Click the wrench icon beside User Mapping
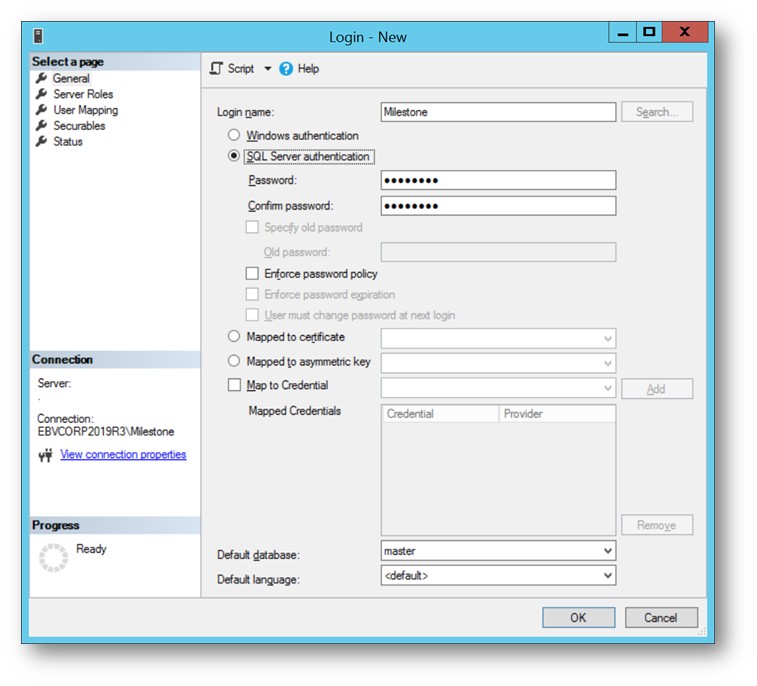Viewport: 757px width, 686px height. tap(41, 110)
